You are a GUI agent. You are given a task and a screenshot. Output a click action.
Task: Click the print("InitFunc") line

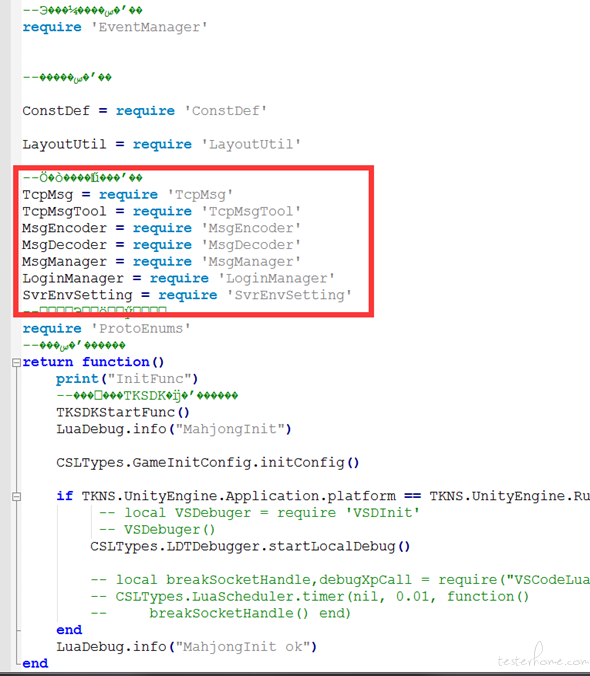127,379
